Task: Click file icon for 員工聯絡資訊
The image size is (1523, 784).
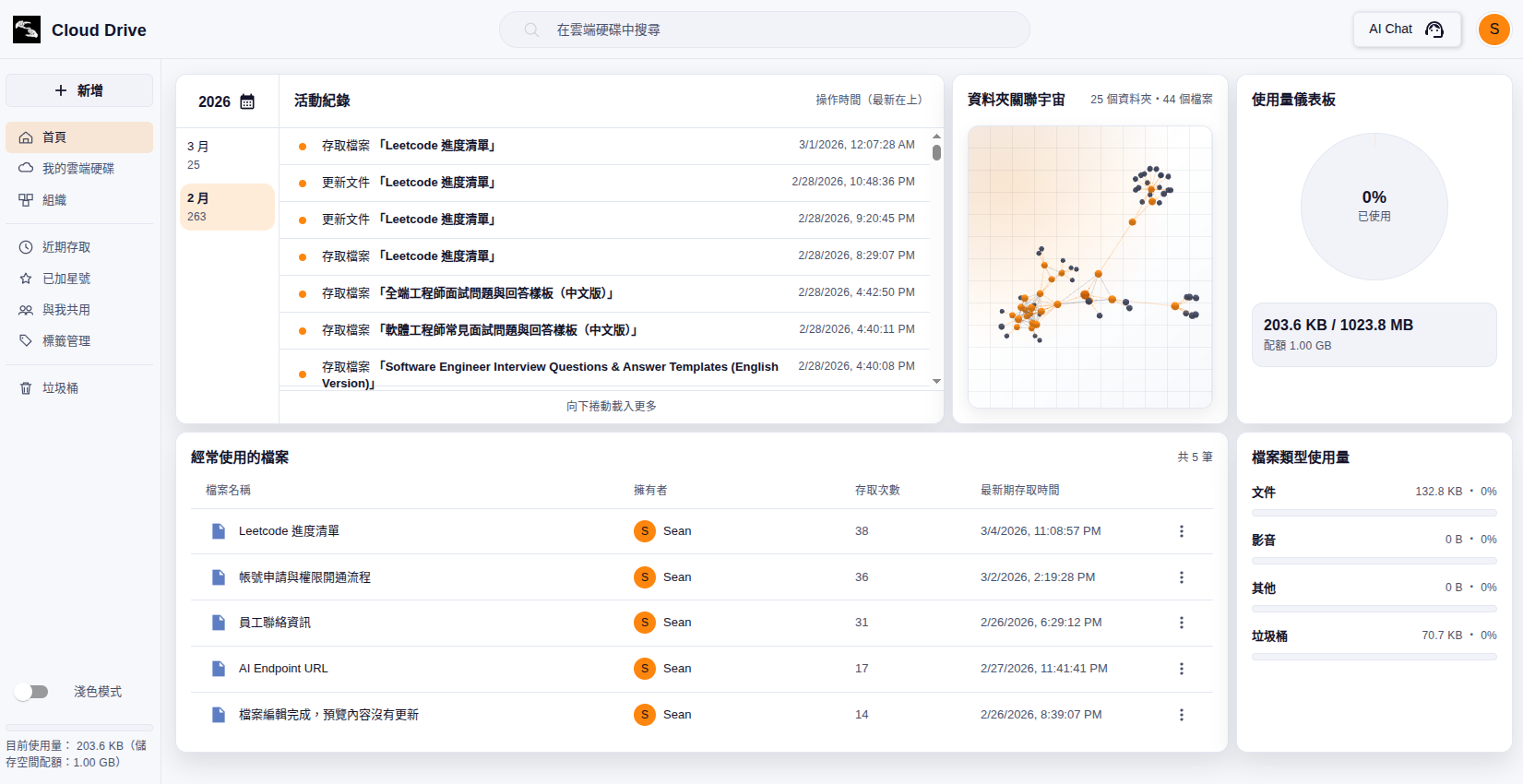Action: point(219,623)
